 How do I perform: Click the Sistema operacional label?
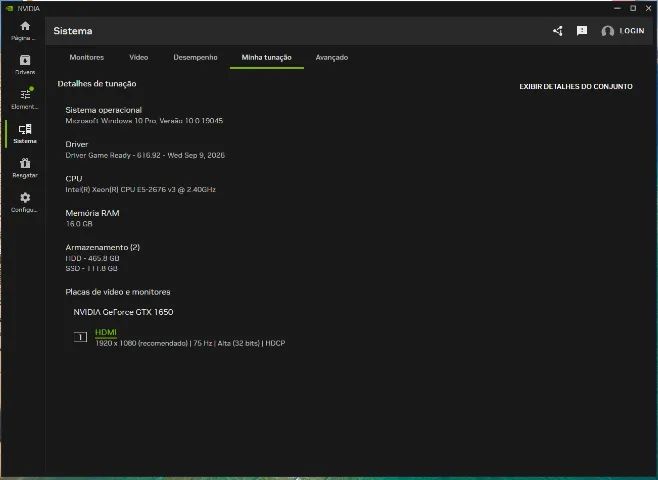[x=104, y=110]
